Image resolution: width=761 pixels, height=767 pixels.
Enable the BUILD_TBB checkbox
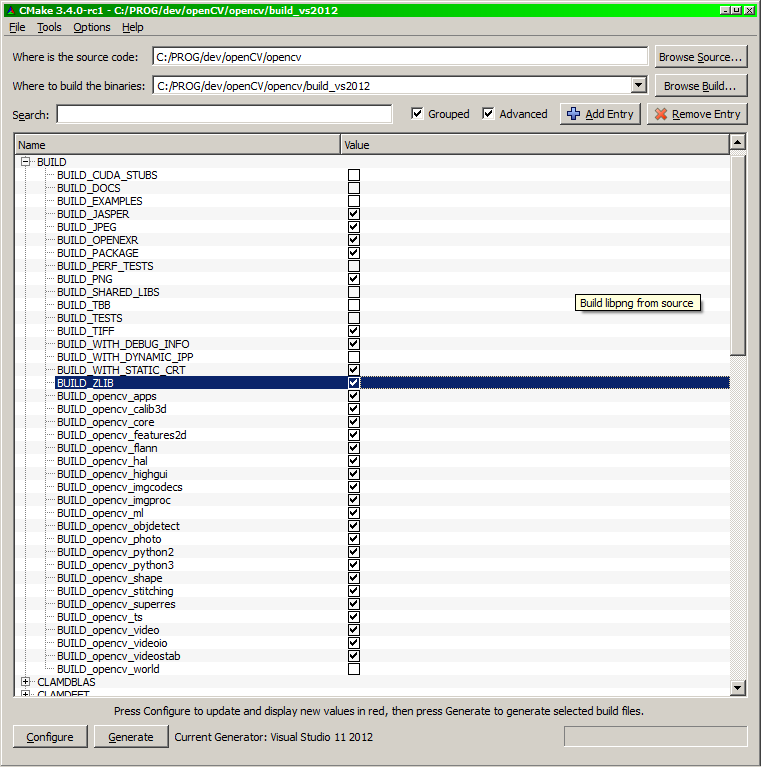(354, 305)
